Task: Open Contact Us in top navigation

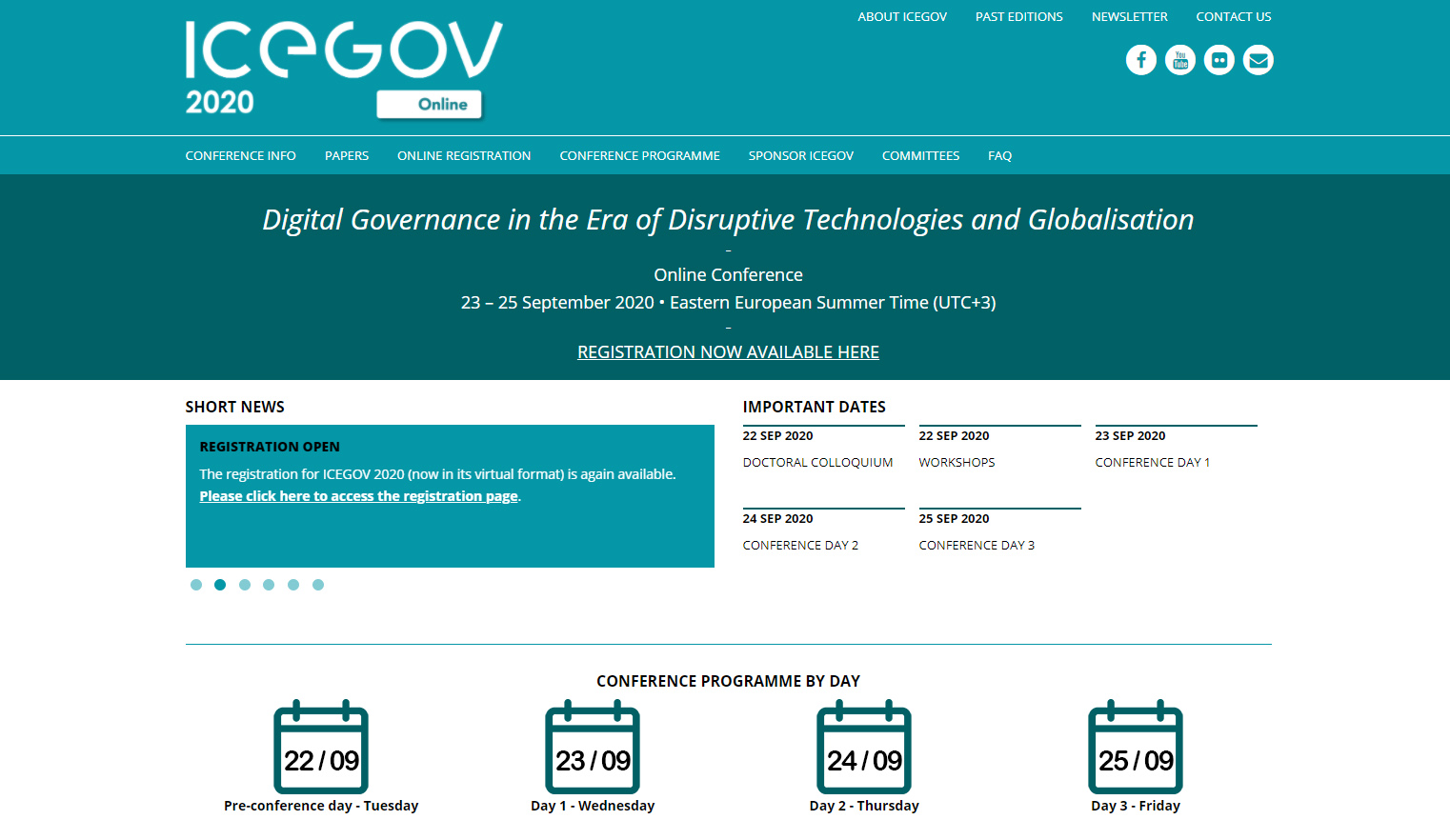Action: pos(1234,17)
